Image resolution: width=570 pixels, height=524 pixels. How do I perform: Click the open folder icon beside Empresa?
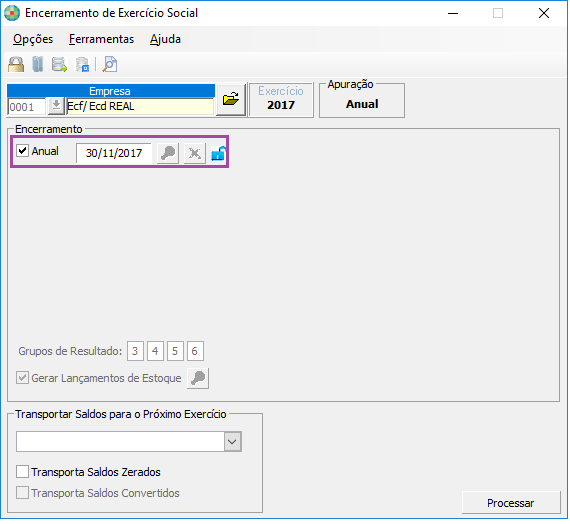tap(231, 99)
